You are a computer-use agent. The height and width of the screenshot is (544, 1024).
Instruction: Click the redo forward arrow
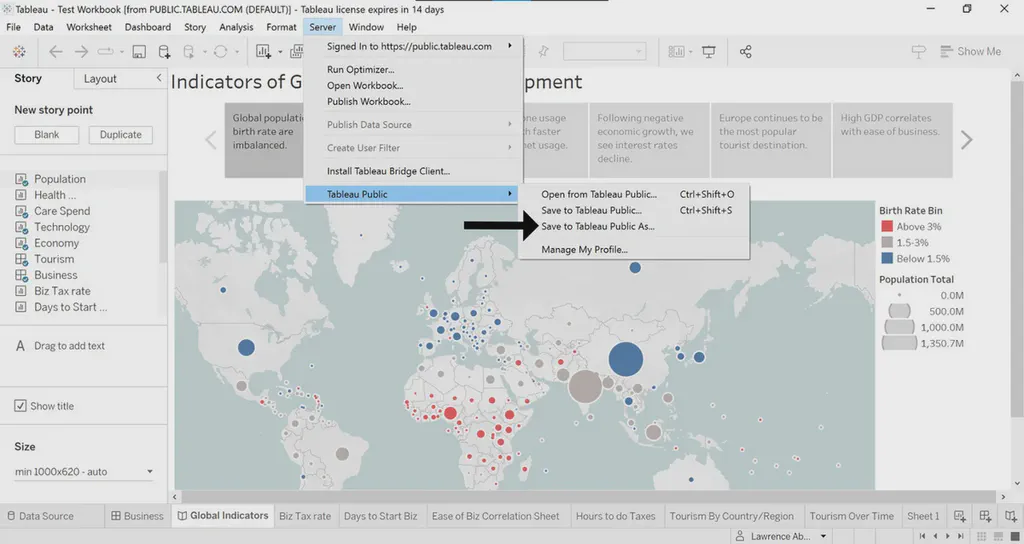click(81, 52)
